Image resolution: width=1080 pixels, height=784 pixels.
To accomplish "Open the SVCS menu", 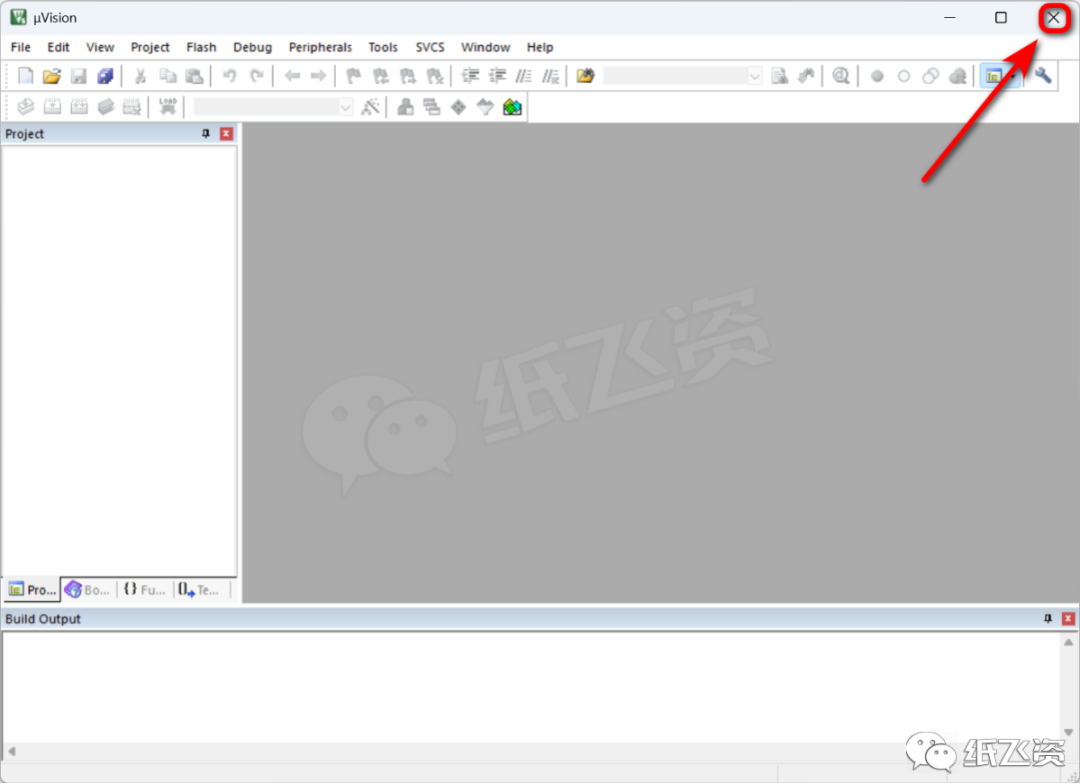I will tap(430, 47).
